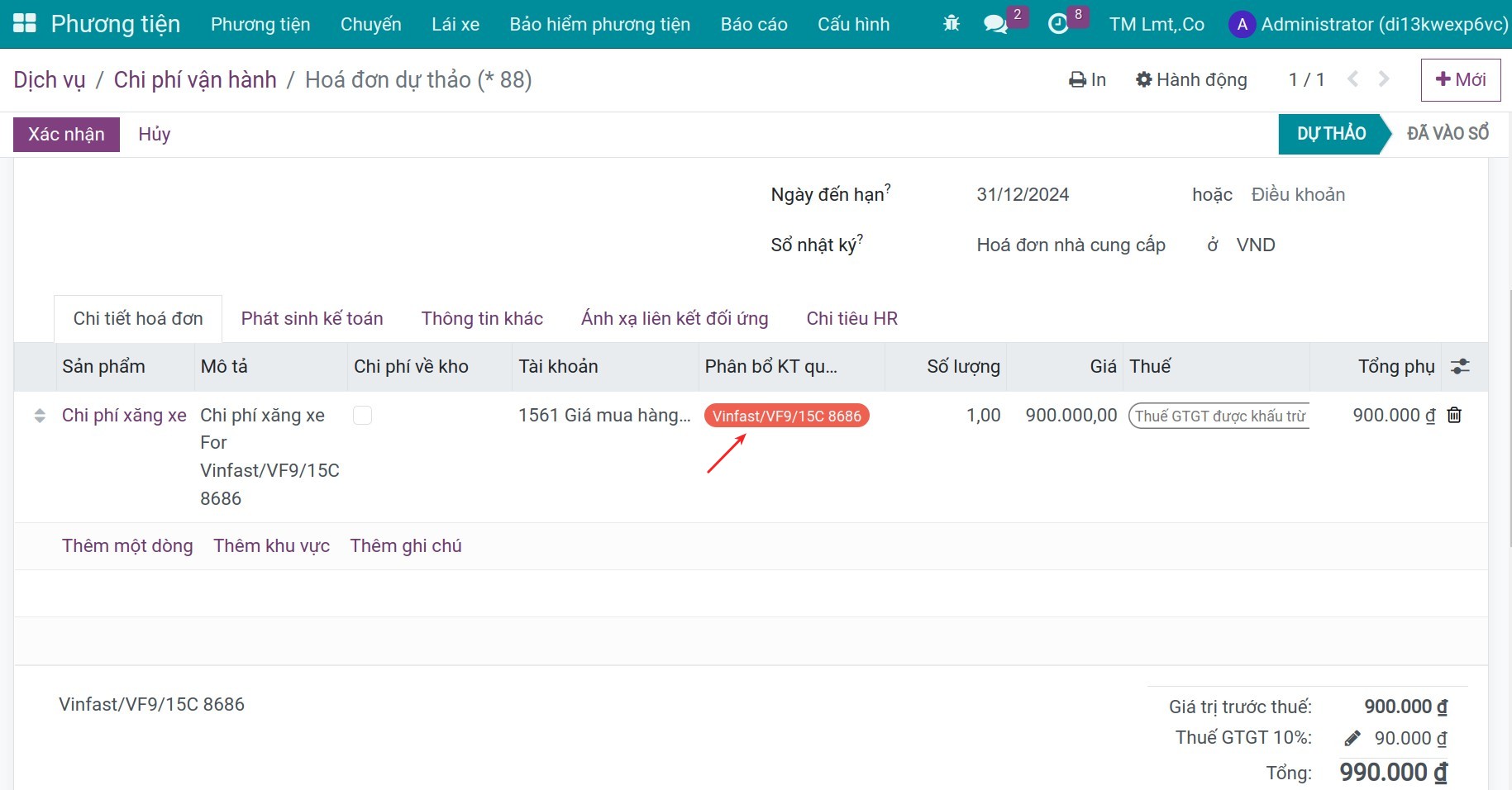Click Thêm ghi chú link
Image resolution: width=1512 pixels, height=790 pixels.
[406, 546]
